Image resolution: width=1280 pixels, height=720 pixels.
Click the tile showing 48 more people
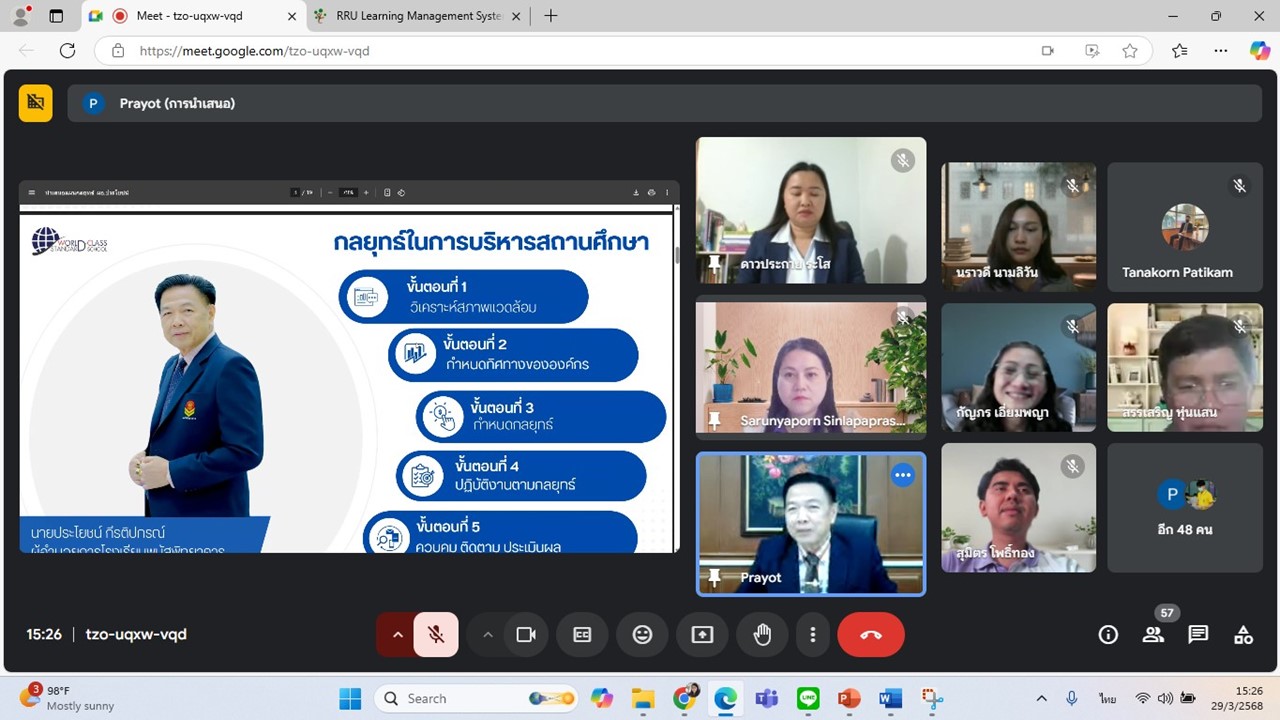coord(1185,507)
